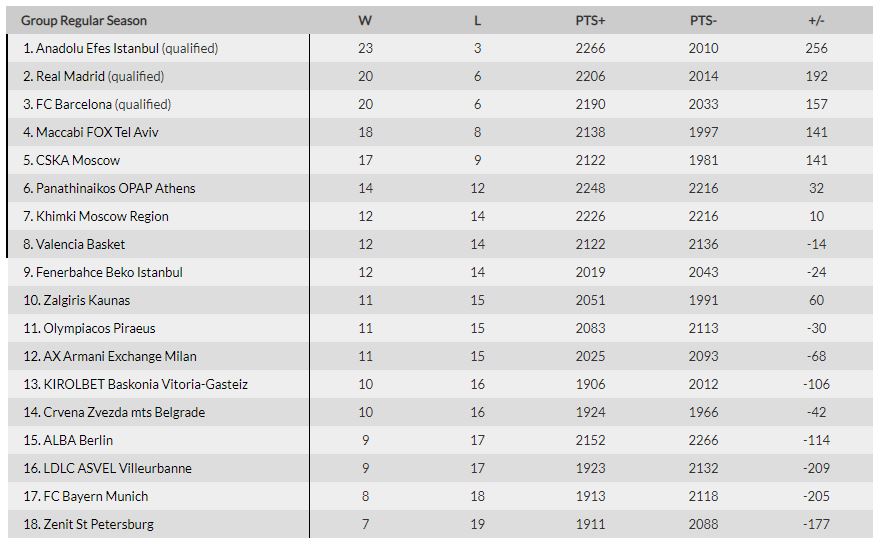Click Fenerbahce Beko Istanbul team name

[109, 272]
